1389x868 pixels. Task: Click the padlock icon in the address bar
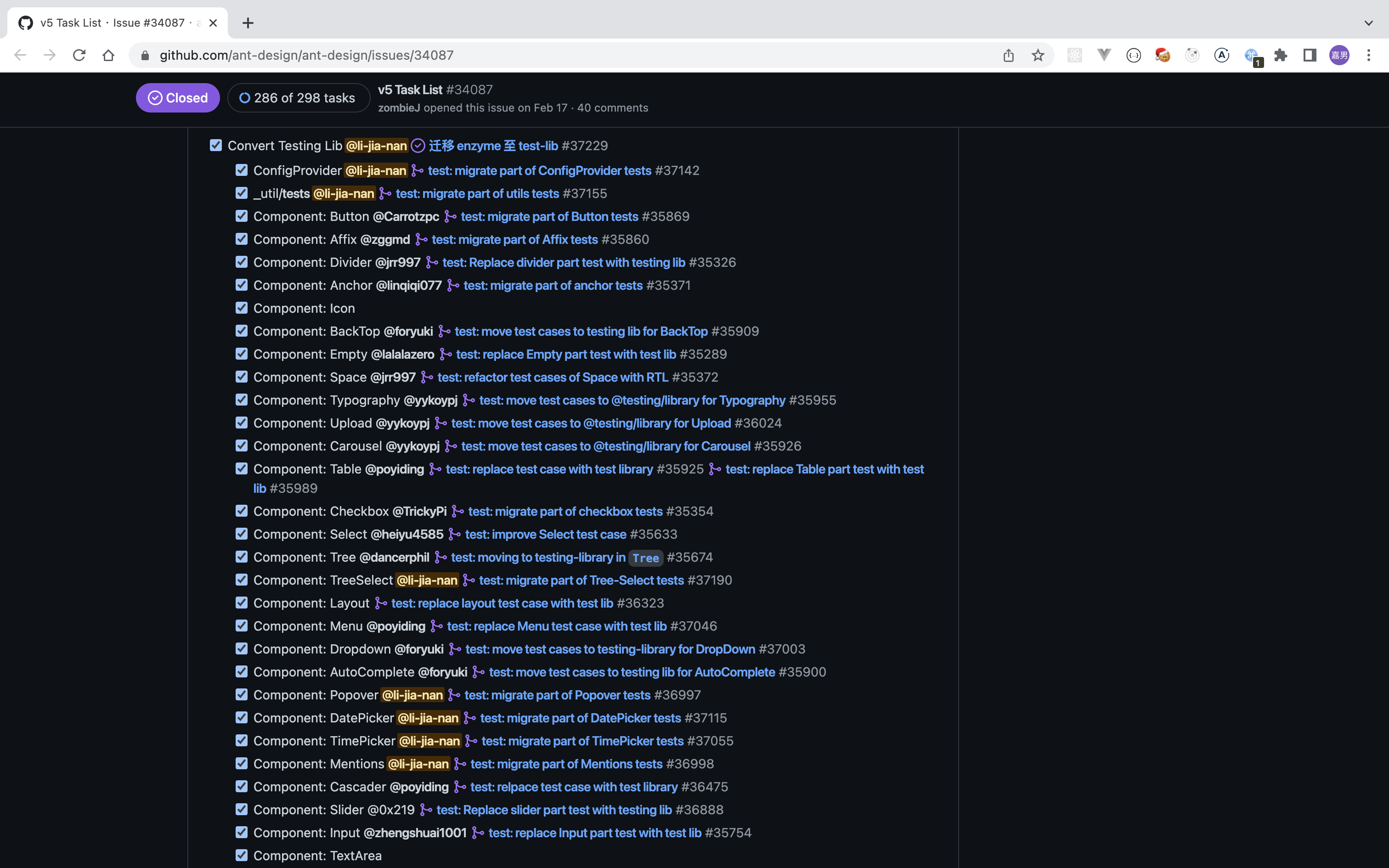pos(145,55)
